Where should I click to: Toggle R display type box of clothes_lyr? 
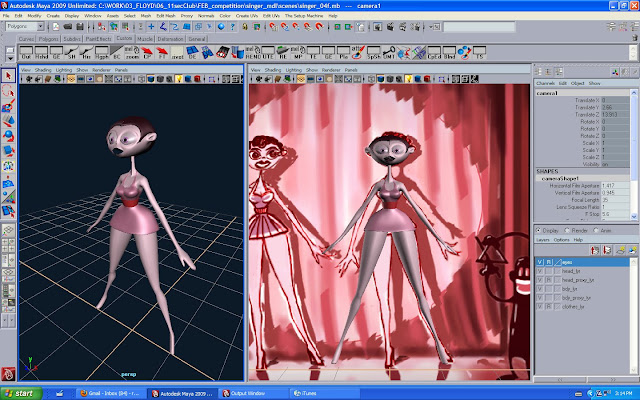(549, 307)
